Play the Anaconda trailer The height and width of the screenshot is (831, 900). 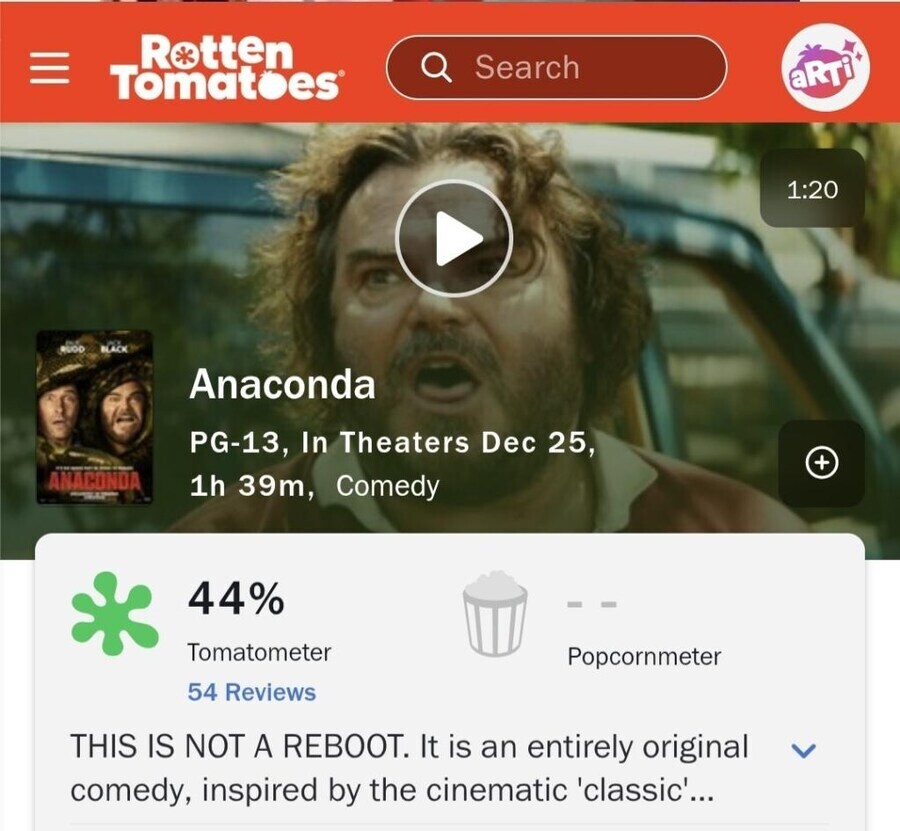(453, 239)
